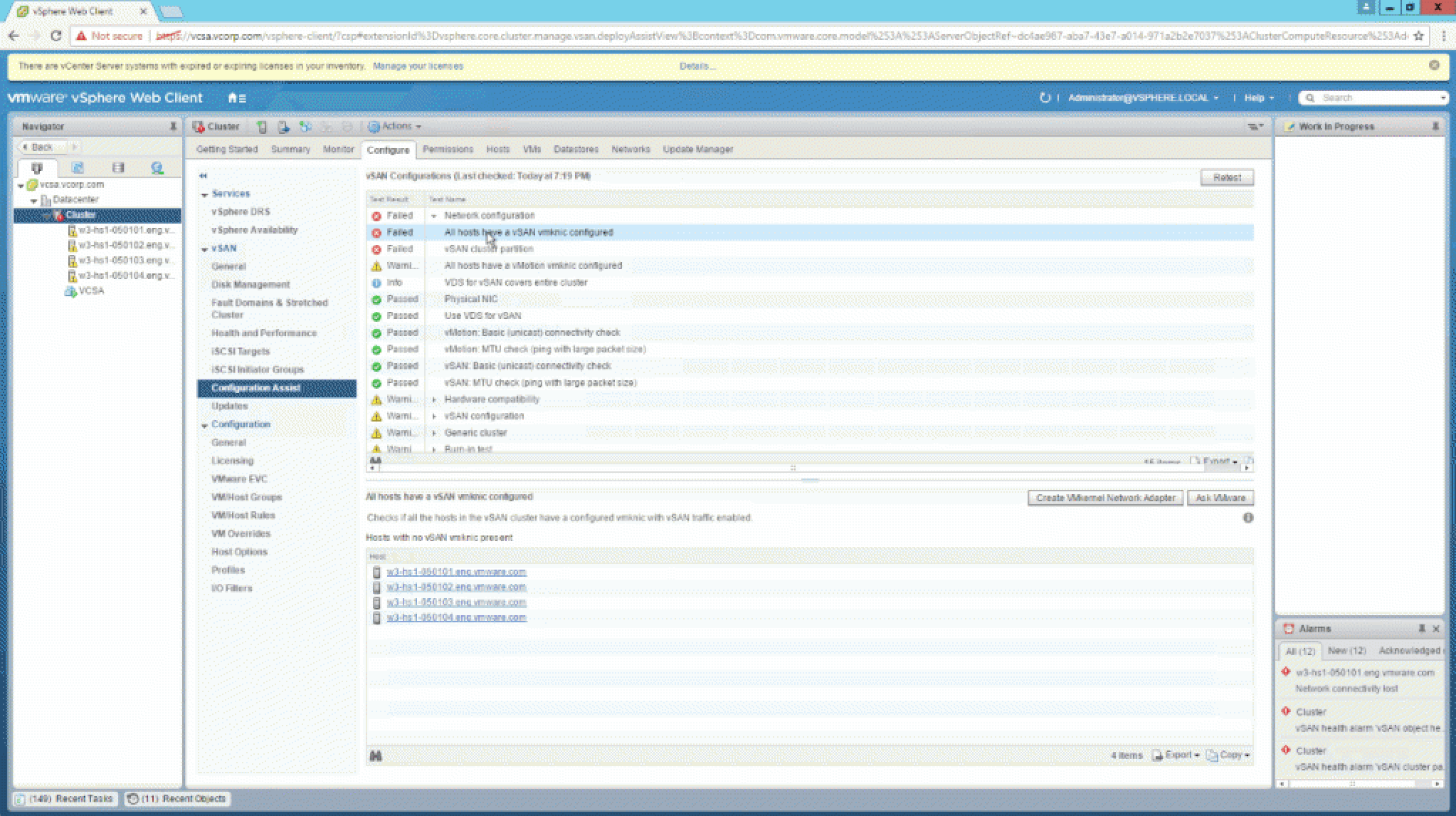The image size is (1456, 816).
Task: Switch to the Monitor tab
Action: (338, 150)
